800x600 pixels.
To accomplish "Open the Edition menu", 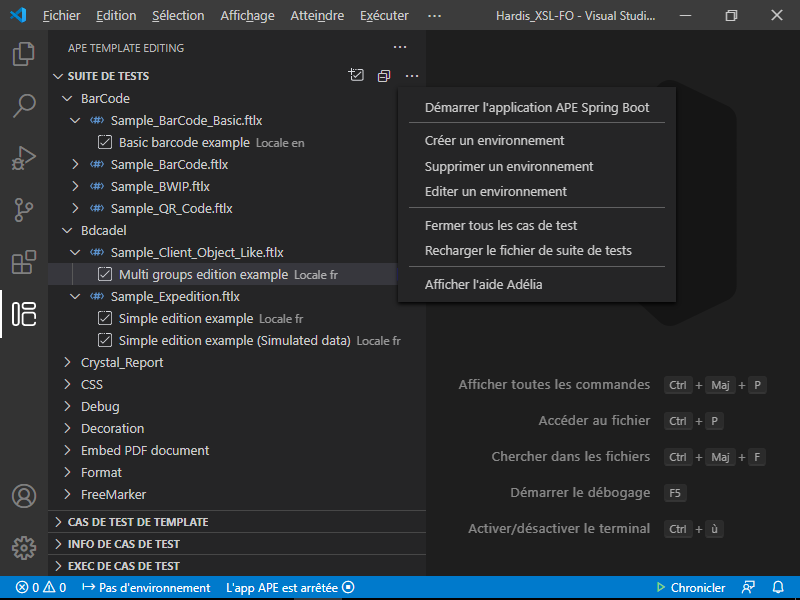I will click(116, 16).
